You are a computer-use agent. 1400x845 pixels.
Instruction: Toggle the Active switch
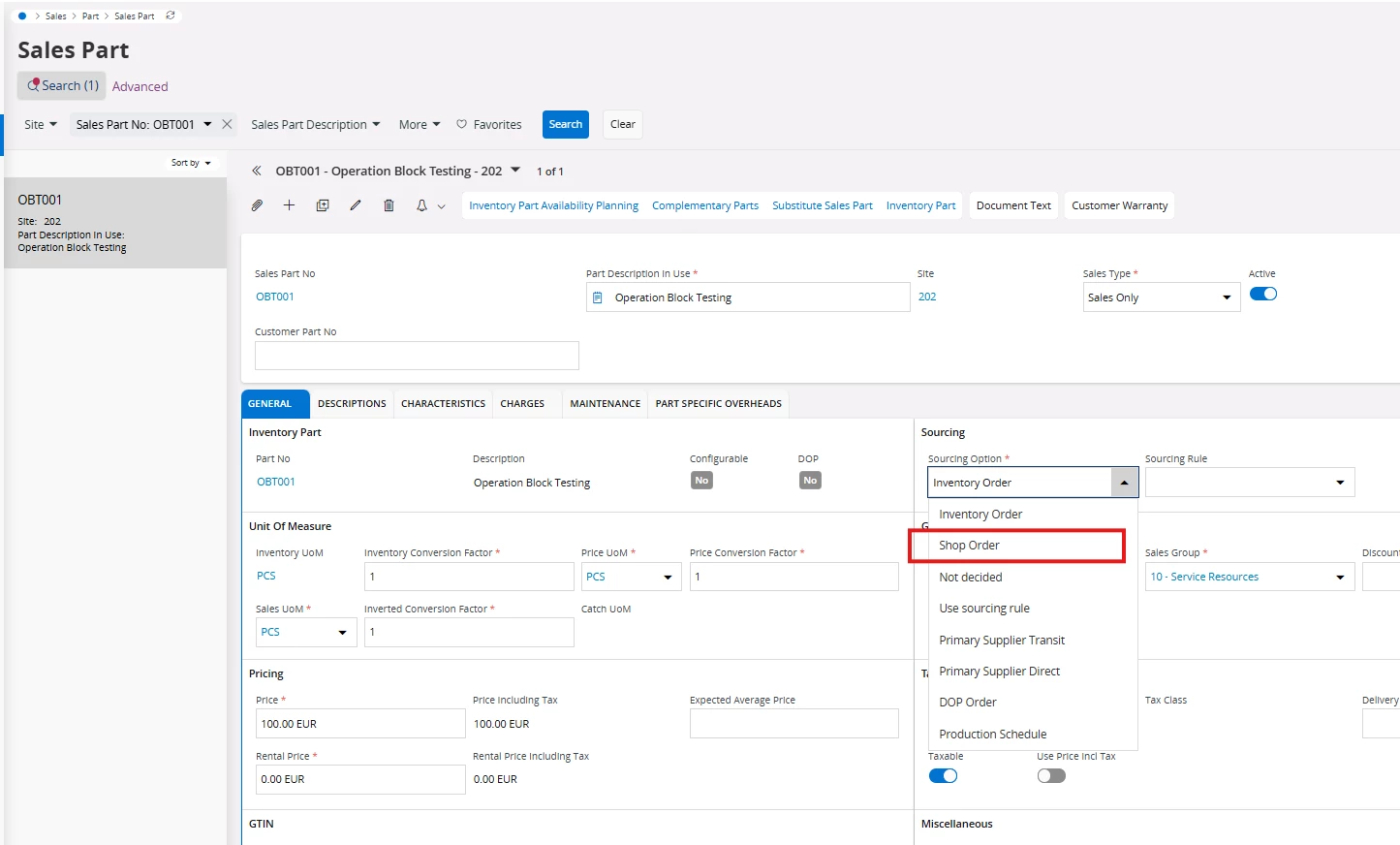(x=1263, y=294)
